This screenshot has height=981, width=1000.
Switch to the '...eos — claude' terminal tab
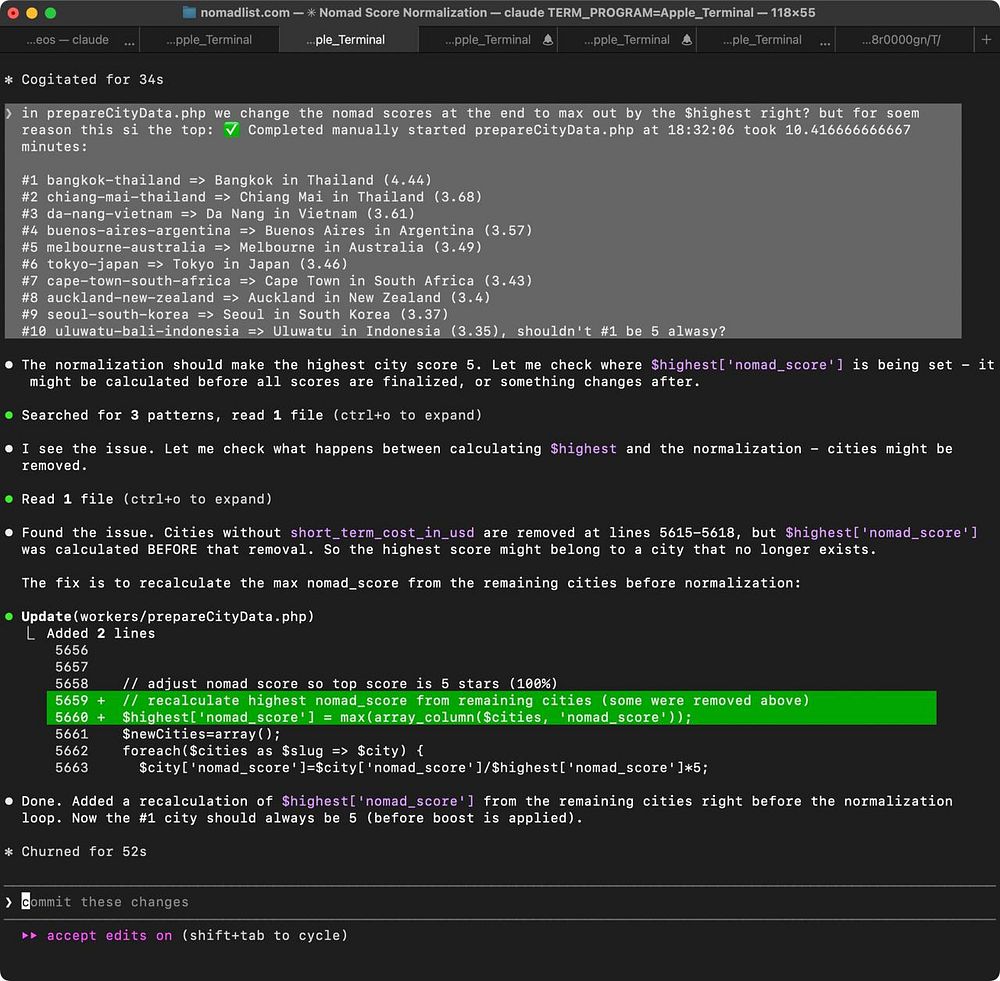(x=70, y=40)
